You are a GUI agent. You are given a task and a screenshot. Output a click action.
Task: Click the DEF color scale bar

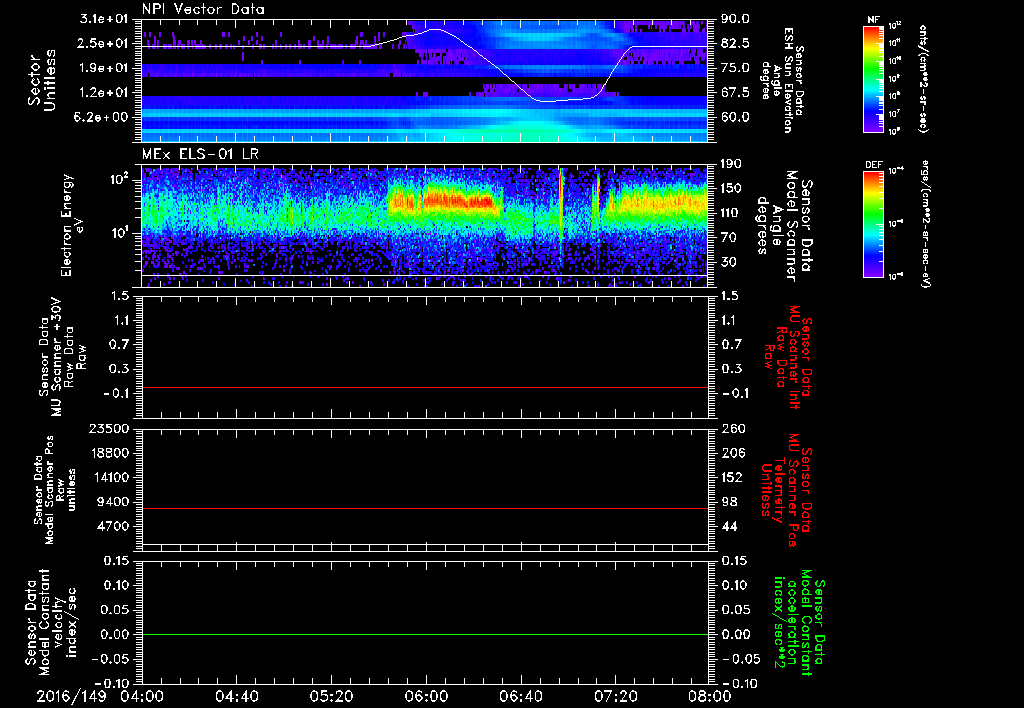874,224
